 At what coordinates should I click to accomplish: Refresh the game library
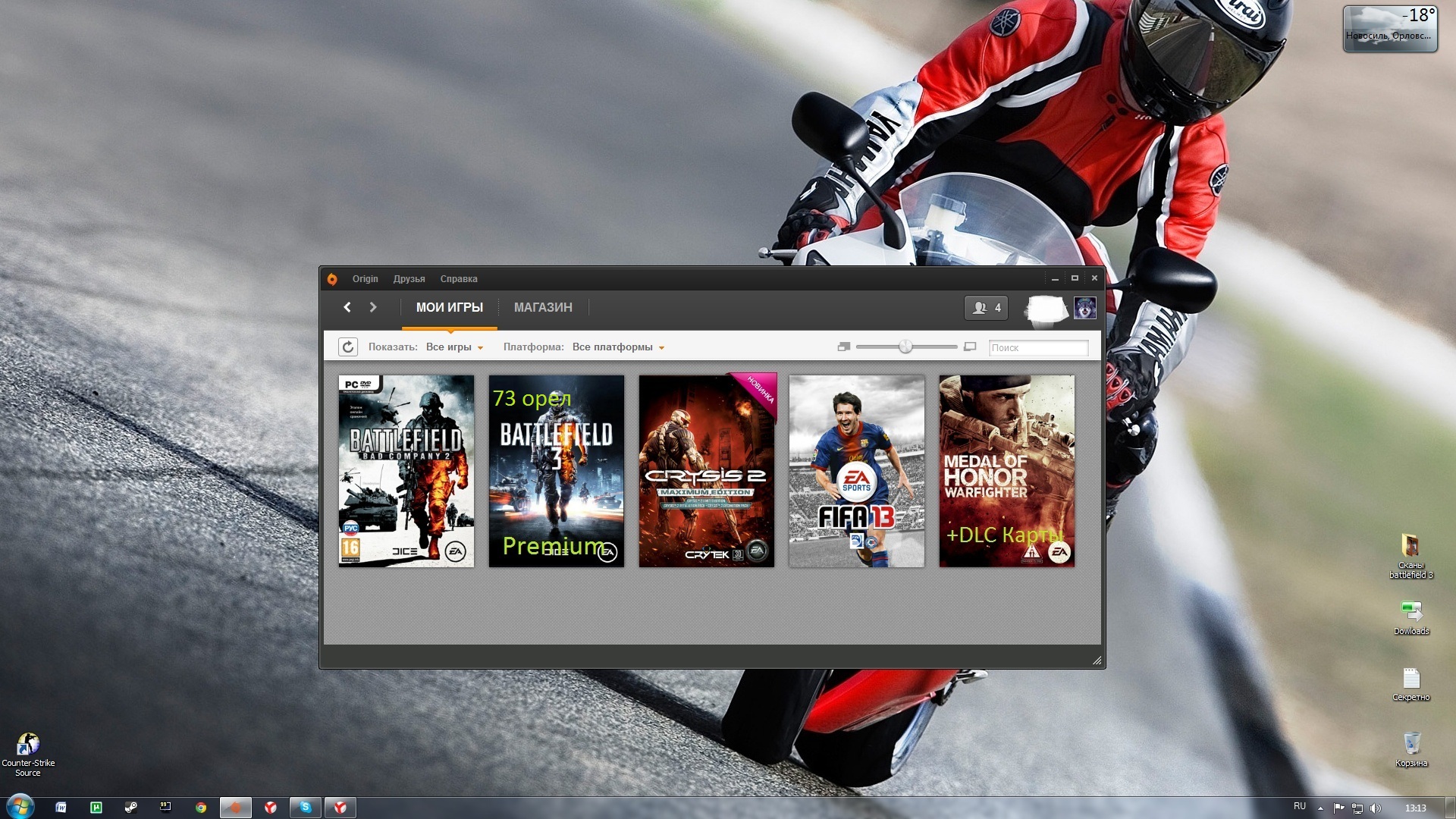pos(348,347)
